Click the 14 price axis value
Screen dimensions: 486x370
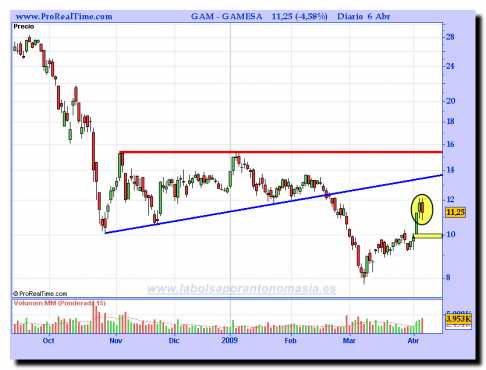[x=450, y=170]
